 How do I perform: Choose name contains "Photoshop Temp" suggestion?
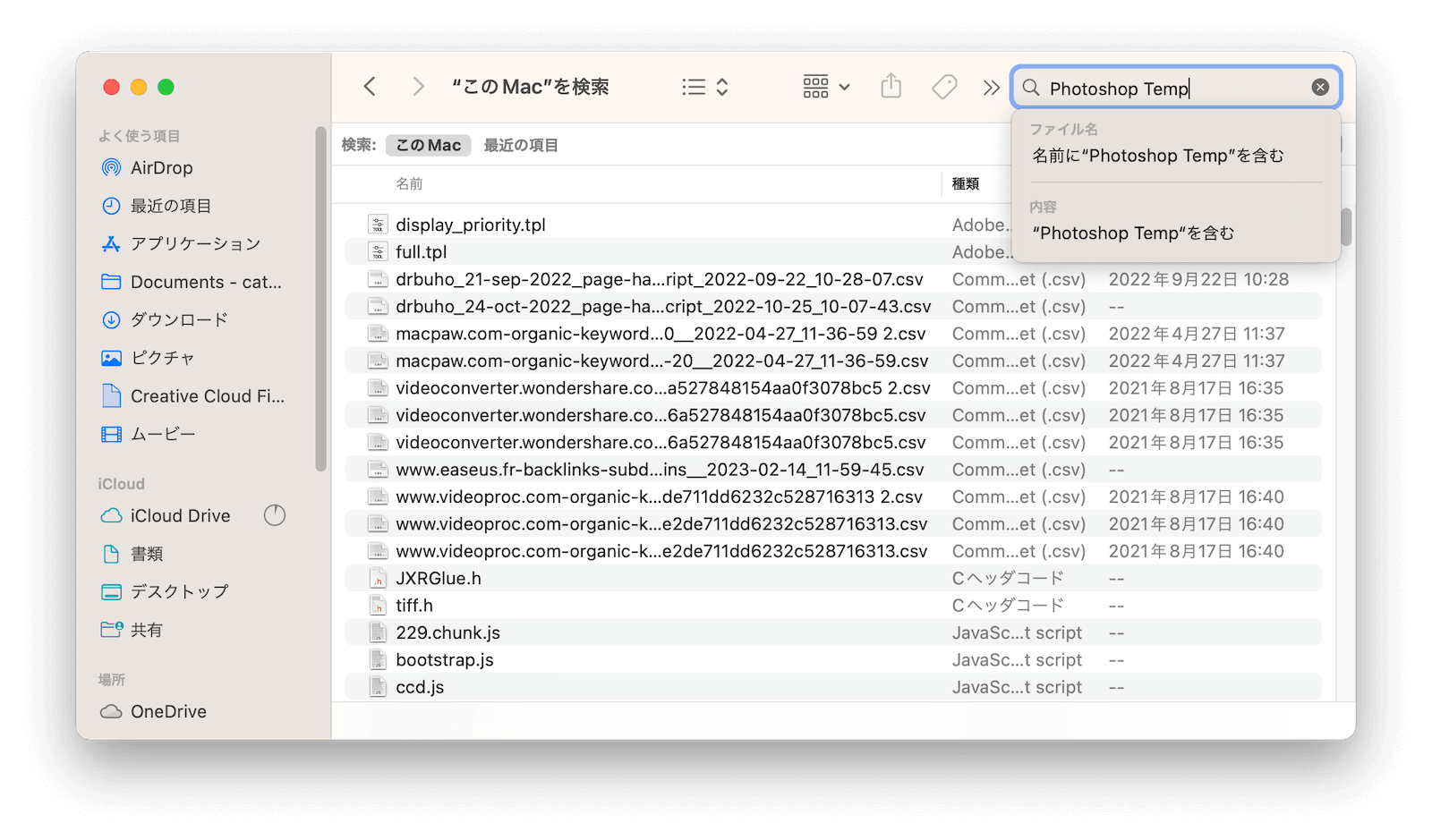(1158, 156)
